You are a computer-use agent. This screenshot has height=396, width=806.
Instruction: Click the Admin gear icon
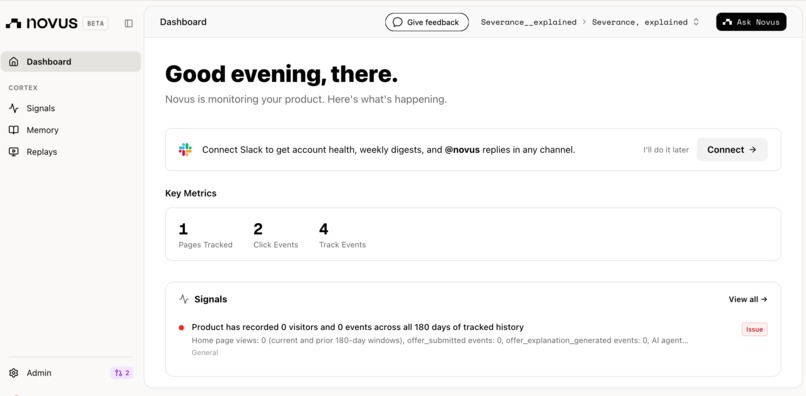point(14,373)
